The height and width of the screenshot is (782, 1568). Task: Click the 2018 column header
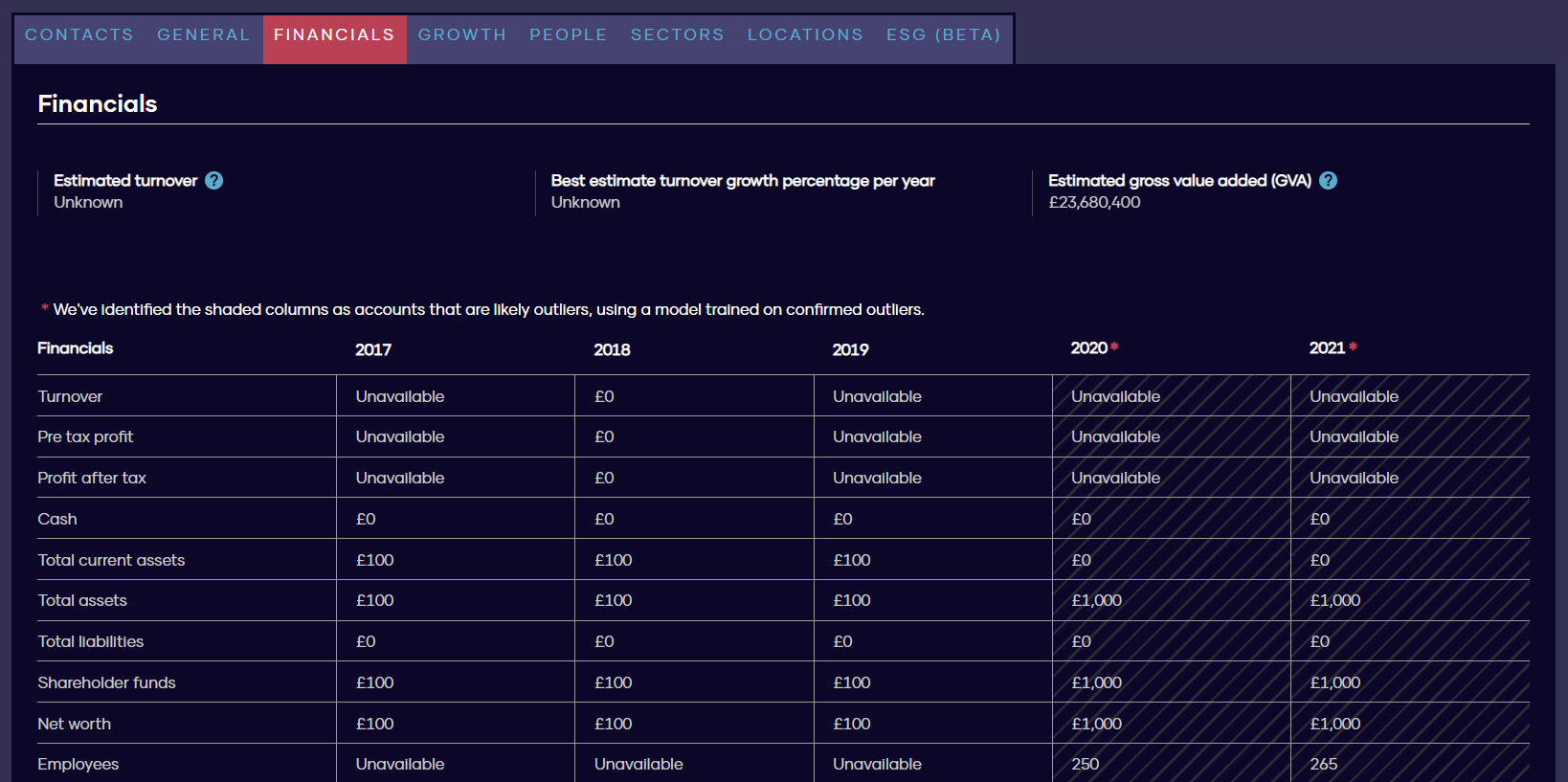pos(612,350)
